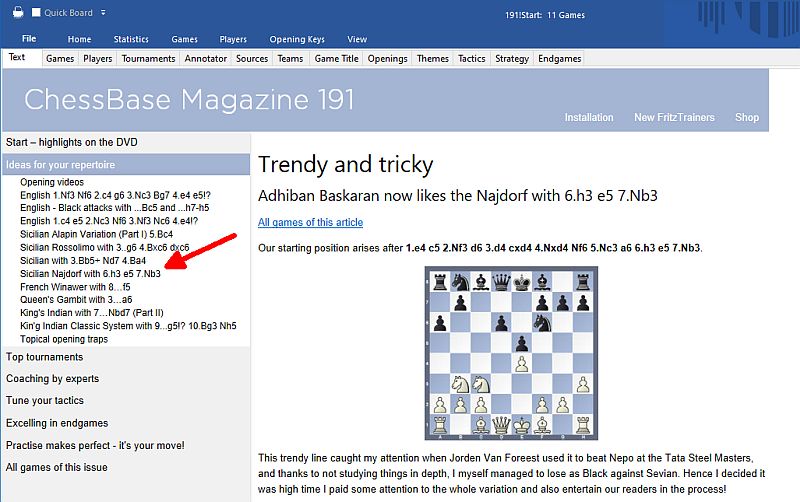The height and width of the screenshot is (502, 800).
Task: Click the white king on e1
Action: [x=521, y=424]
